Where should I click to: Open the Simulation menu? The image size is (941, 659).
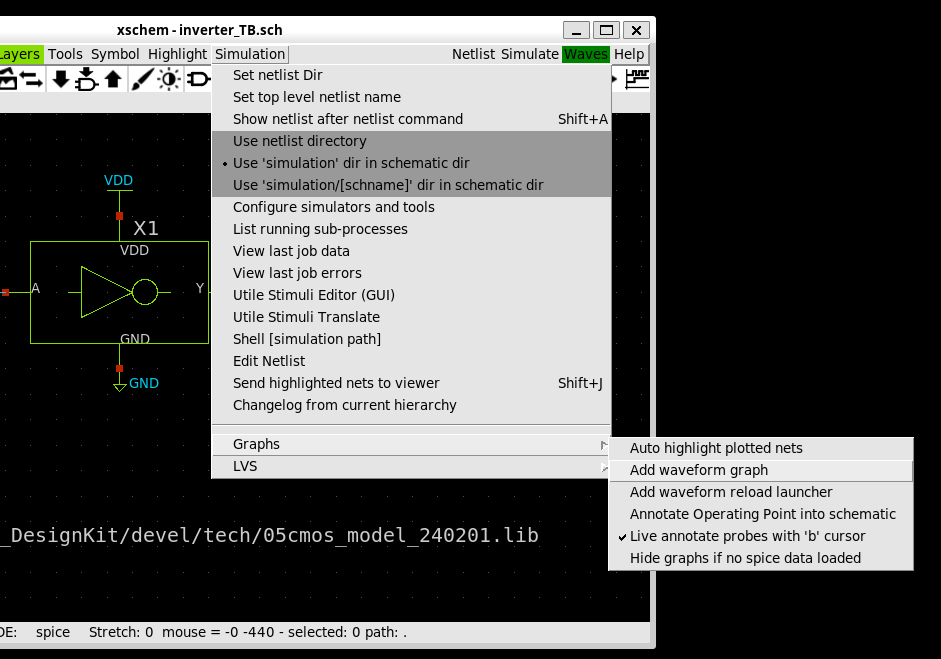coord(250,54)
